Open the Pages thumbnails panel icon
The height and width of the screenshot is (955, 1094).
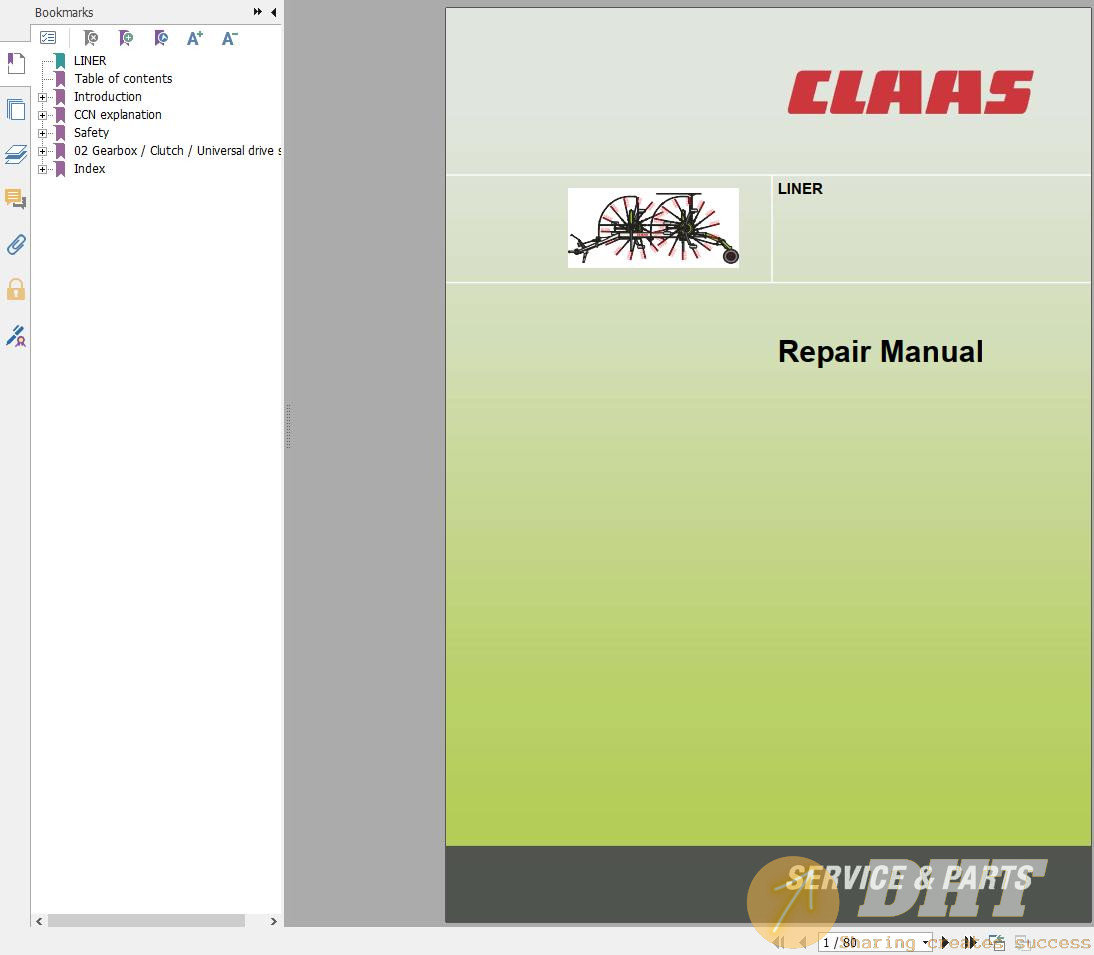(15, 110)
